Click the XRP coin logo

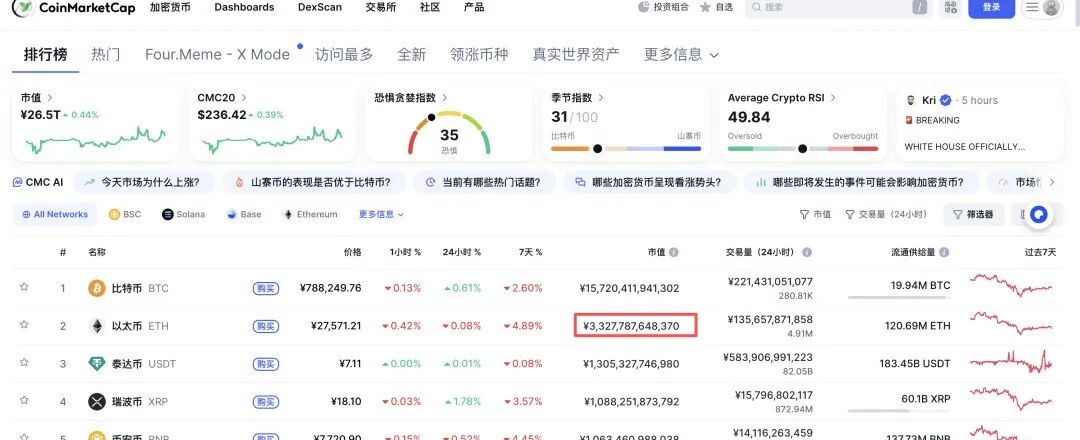(97, 401)
